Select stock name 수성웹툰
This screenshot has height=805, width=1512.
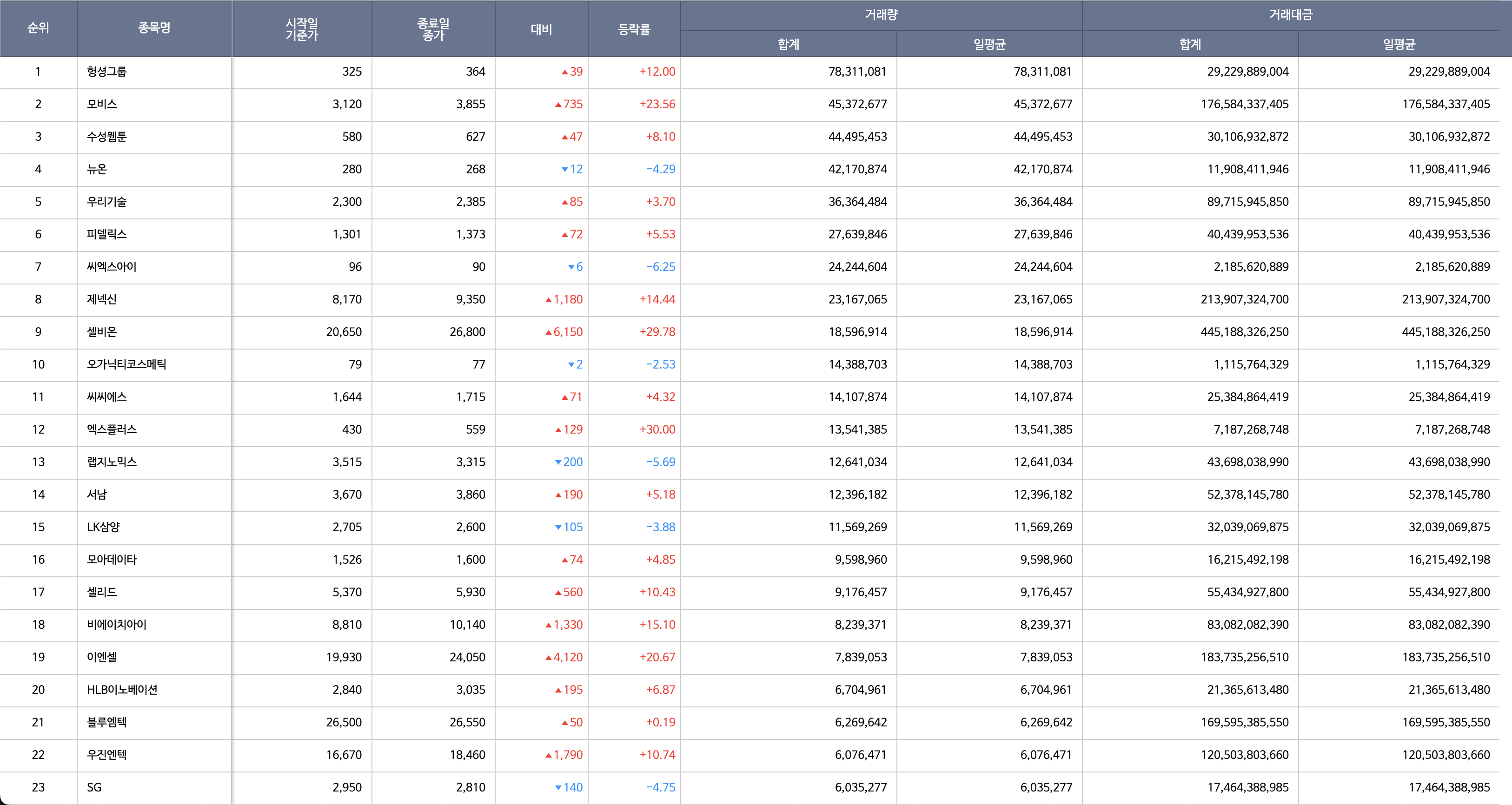coord(107,137)
